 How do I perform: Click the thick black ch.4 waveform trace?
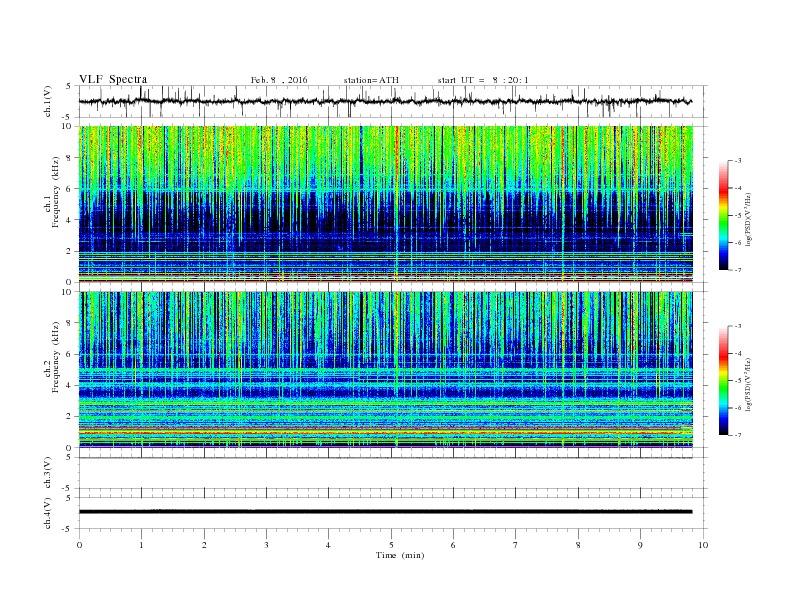[x=386, y=512]
